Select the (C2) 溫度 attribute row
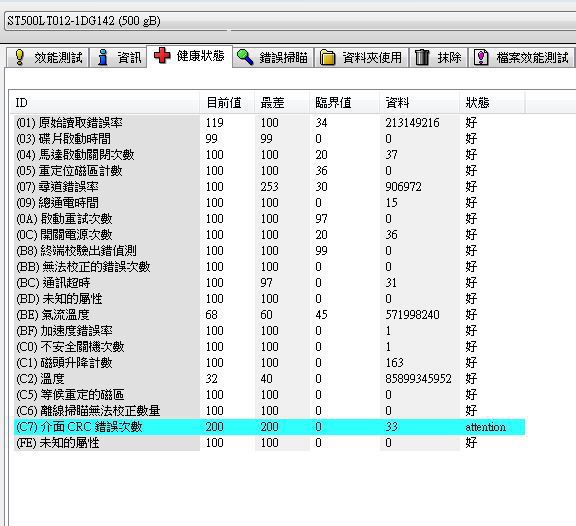576x526 pixels. click(269, 378)
